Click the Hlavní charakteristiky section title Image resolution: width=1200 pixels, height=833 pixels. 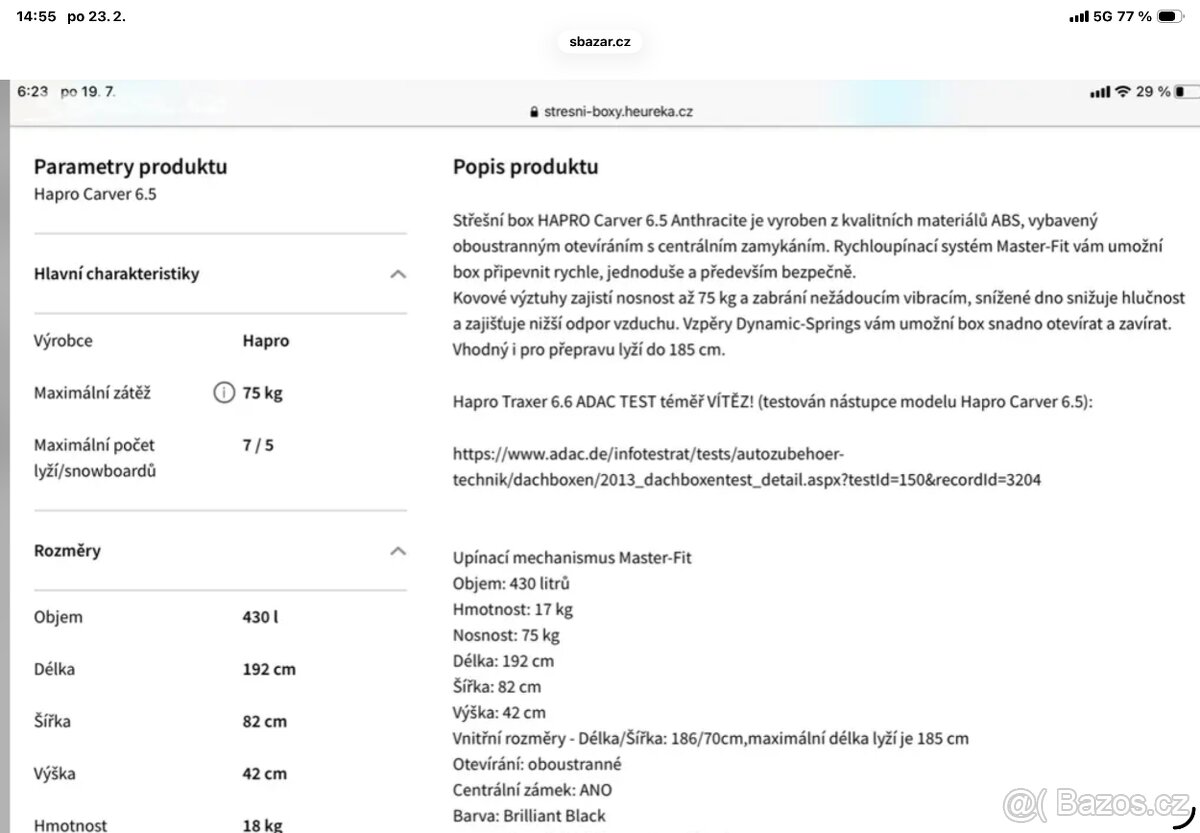116,274
